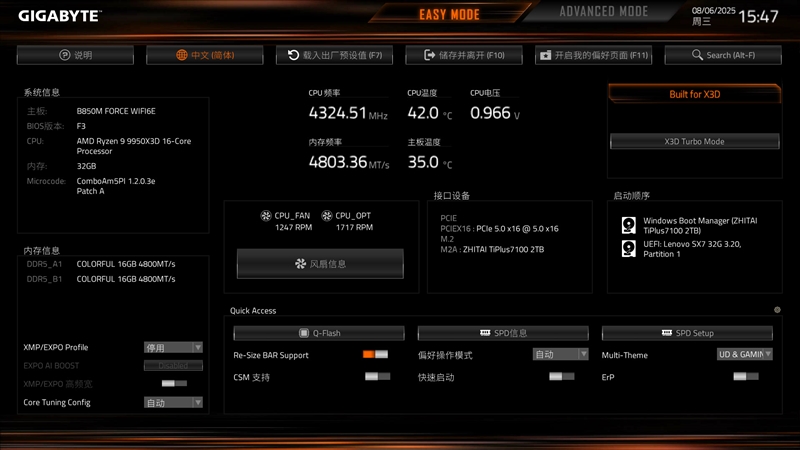Click the AMD Ryzen 9 9950X3D text
This screenshot has height=450, width=800.
(x=134, y=146)
